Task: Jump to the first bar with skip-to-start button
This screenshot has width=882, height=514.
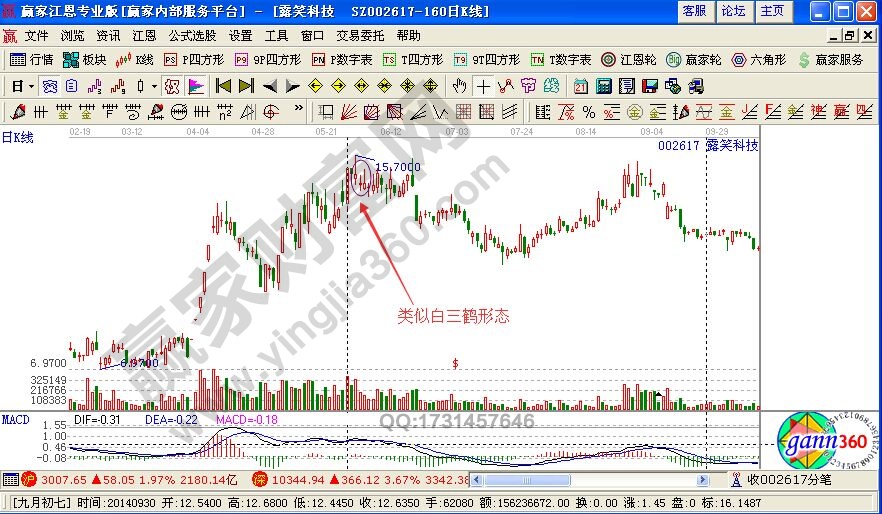Action: 222,85
